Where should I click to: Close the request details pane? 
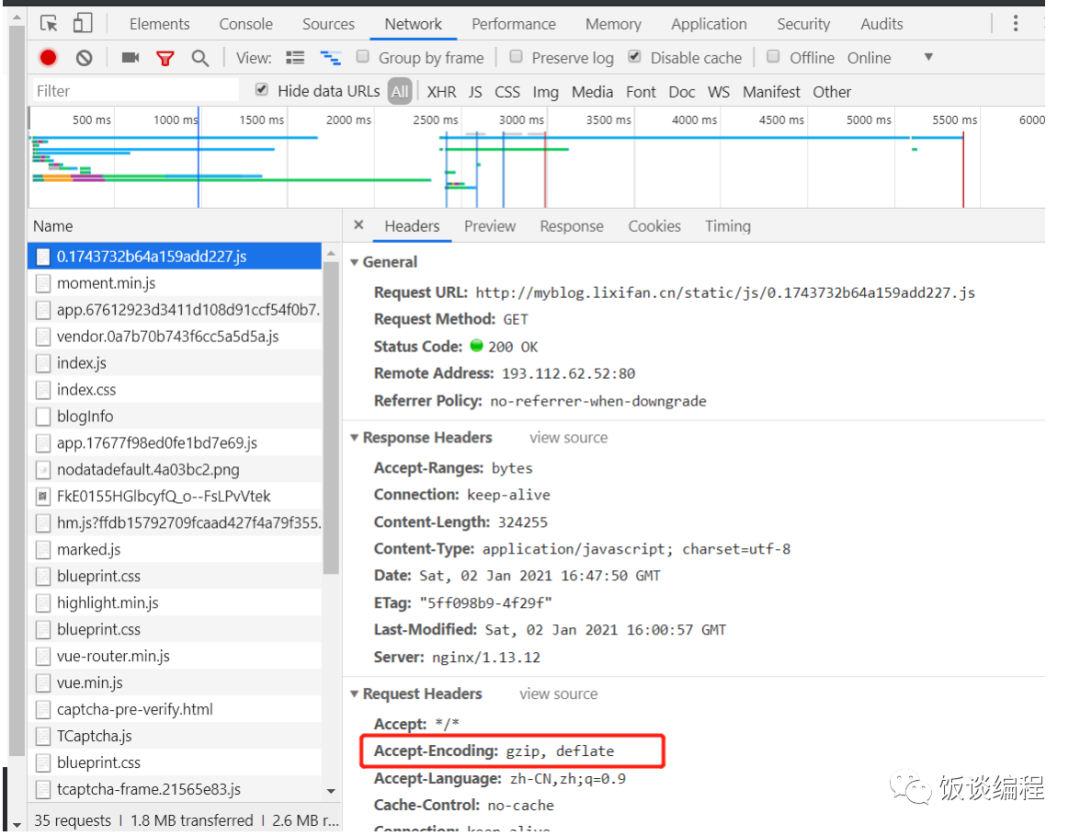click(358, 225)
